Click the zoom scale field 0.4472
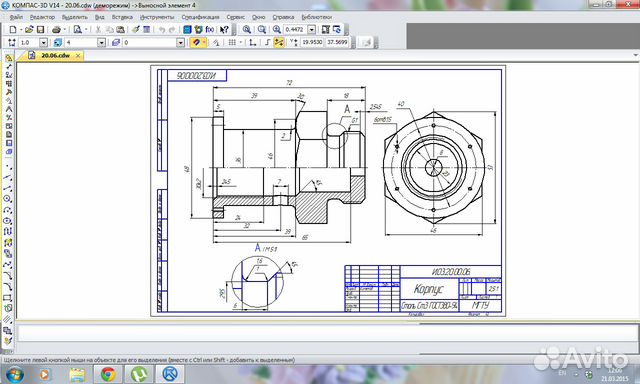This screenshot has width=640, height=384. click(x=295, y=29)
